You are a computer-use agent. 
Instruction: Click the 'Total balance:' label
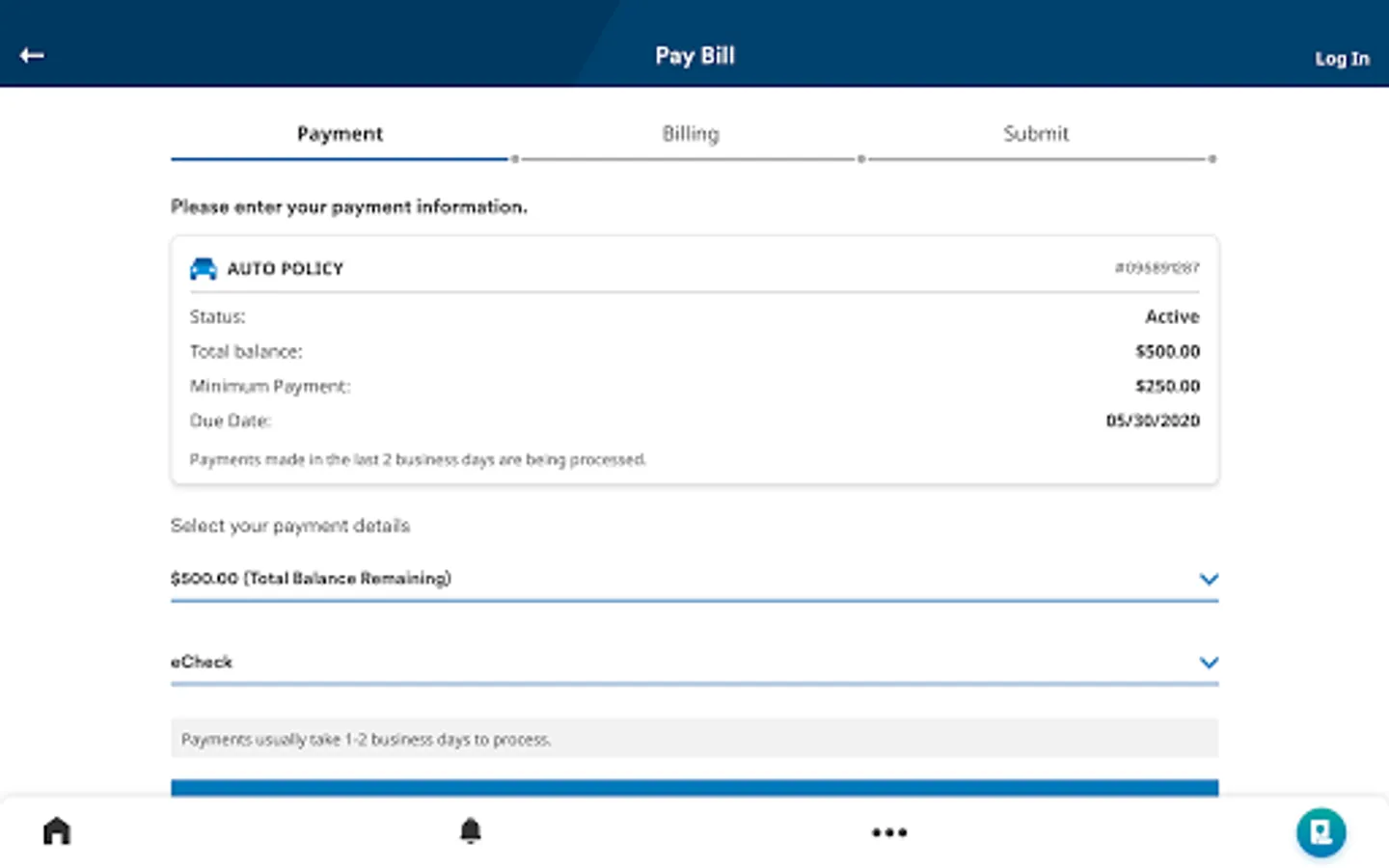click(246, 351)
